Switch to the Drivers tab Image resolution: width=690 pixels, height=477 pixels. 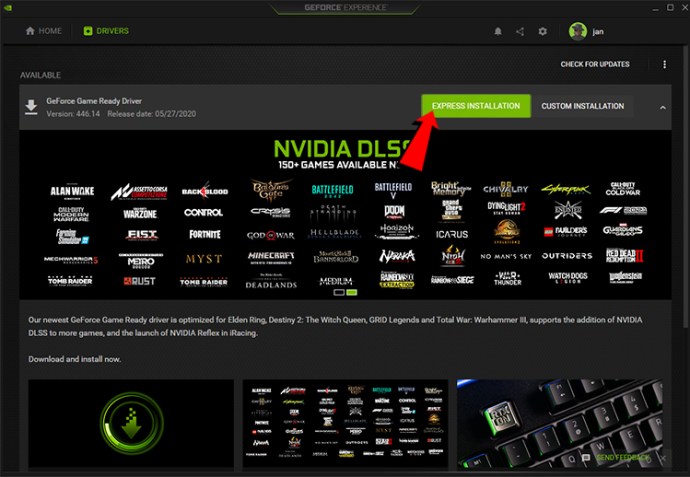pyautogui.click(x=106, y=31)
